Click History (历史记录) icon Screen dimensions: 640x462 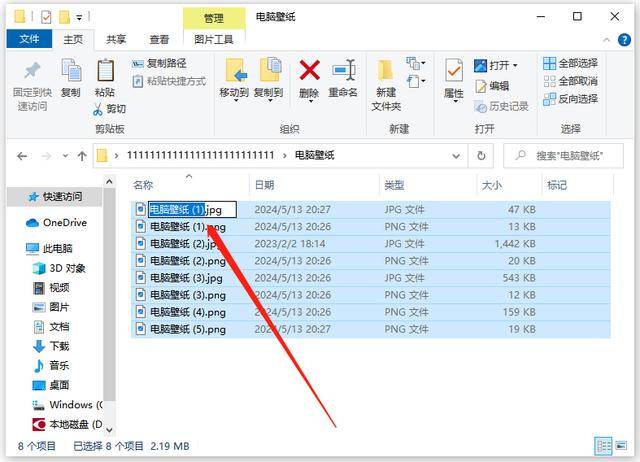click(x=480, y=107)
